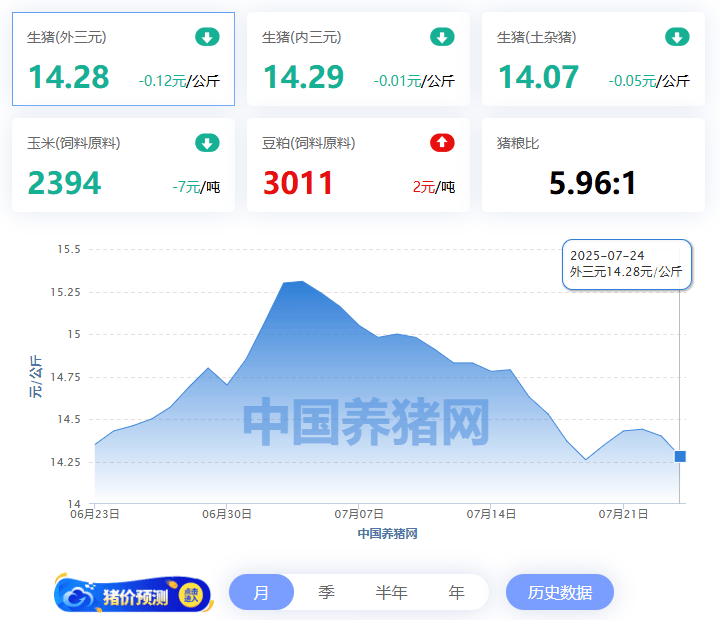
Task: Click the 14.75 y-axis label
Action: [66, 377]
